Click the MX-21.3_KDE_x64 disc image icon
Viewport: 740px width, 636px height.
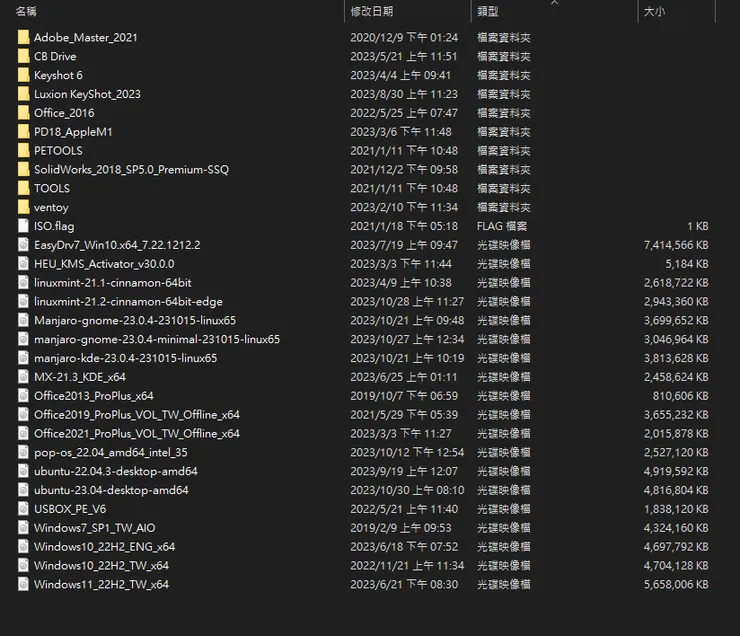click(24, 377)
